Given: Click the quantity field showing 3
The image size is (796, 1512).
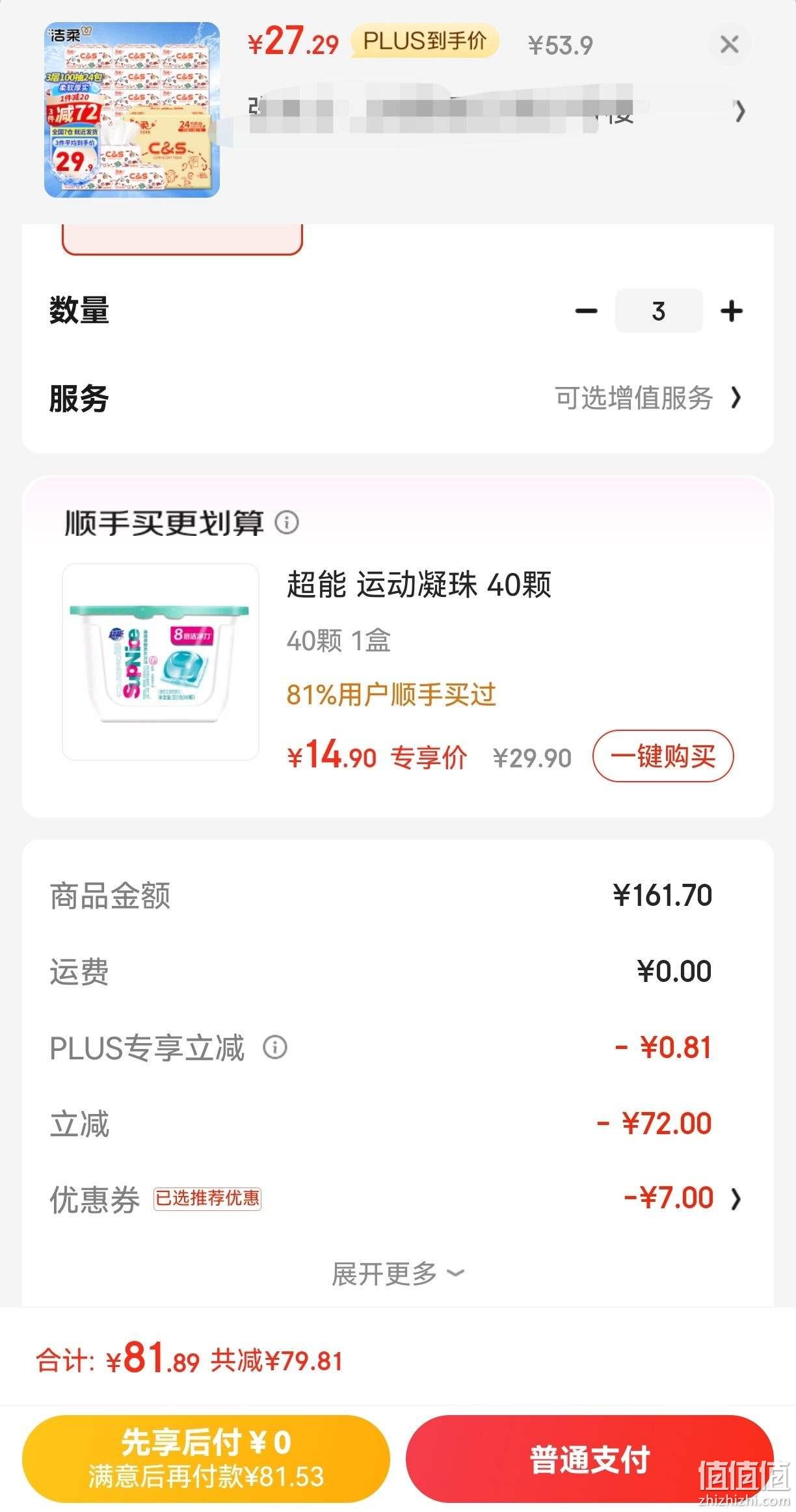Looking at the screenshot, I should [x=659, y=311].
